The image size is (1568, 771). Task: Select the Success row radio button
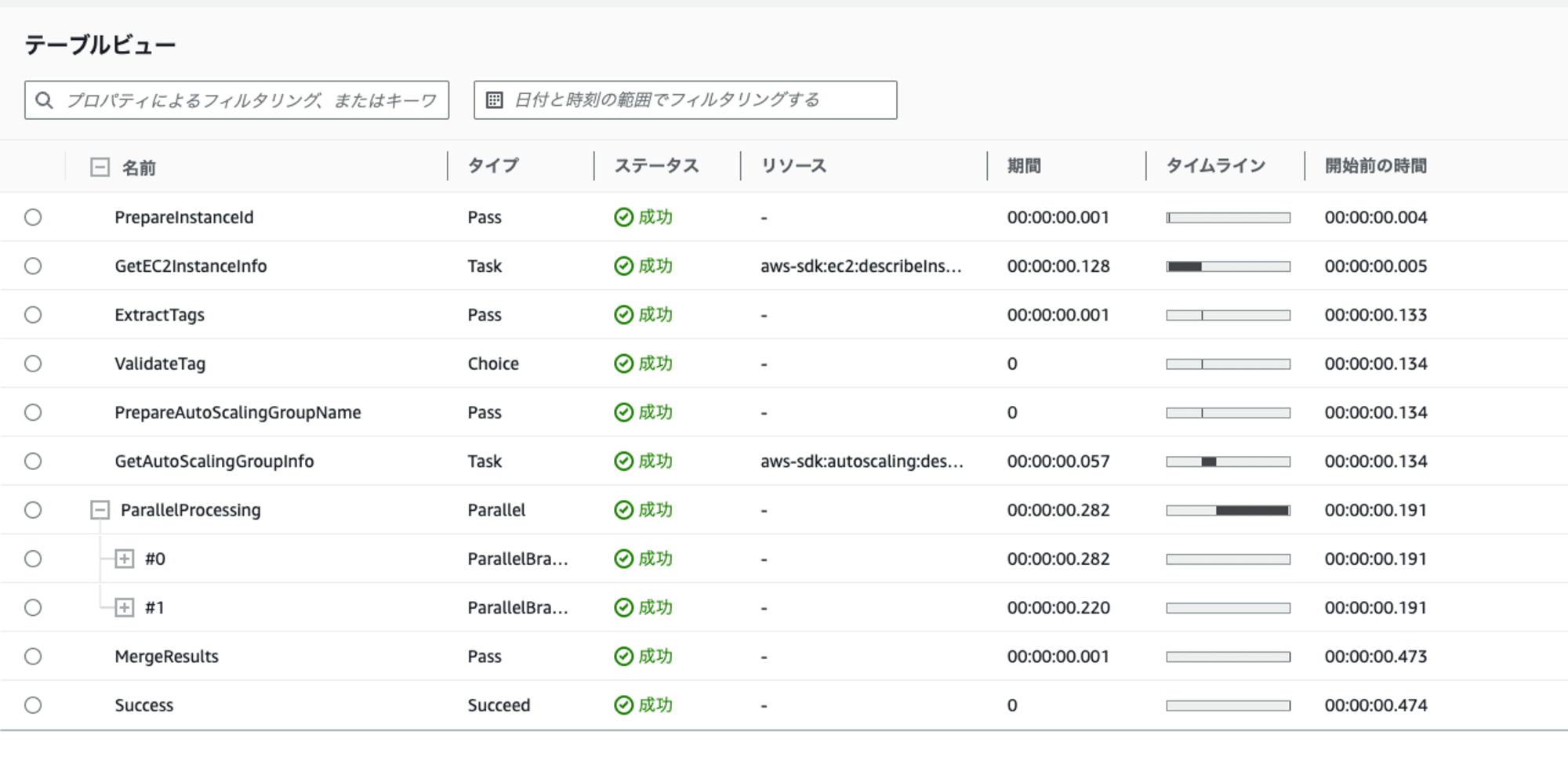pyautogui.click(x=33, y=705)
